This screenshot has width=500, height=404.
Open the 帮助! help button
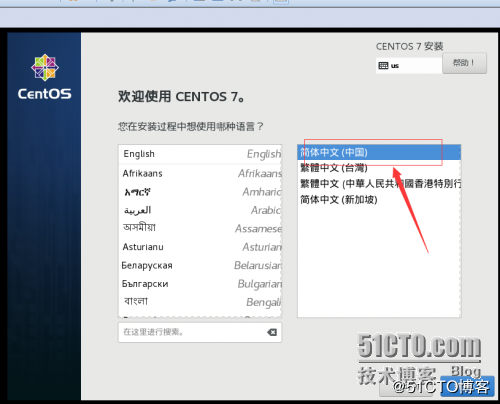click(464, 63)
